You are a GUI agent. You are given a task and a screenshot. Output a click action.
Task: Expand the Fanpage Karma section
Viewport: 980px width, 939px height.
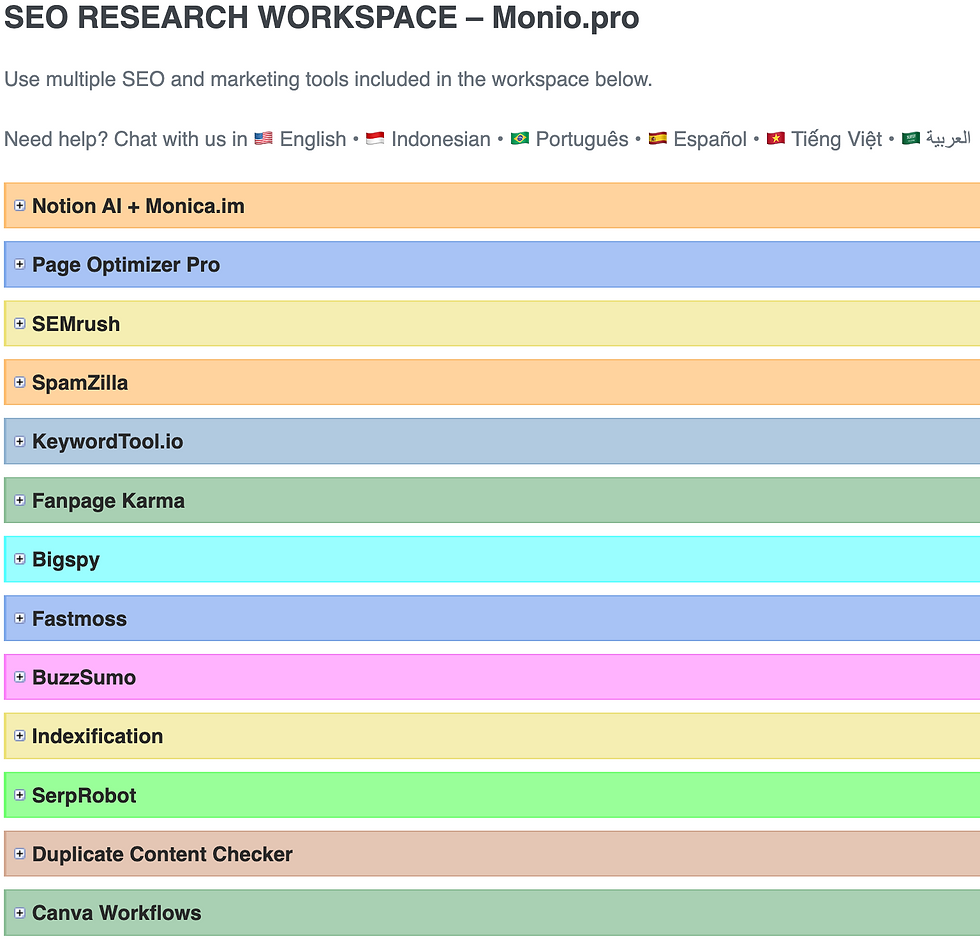pos(492,500)
